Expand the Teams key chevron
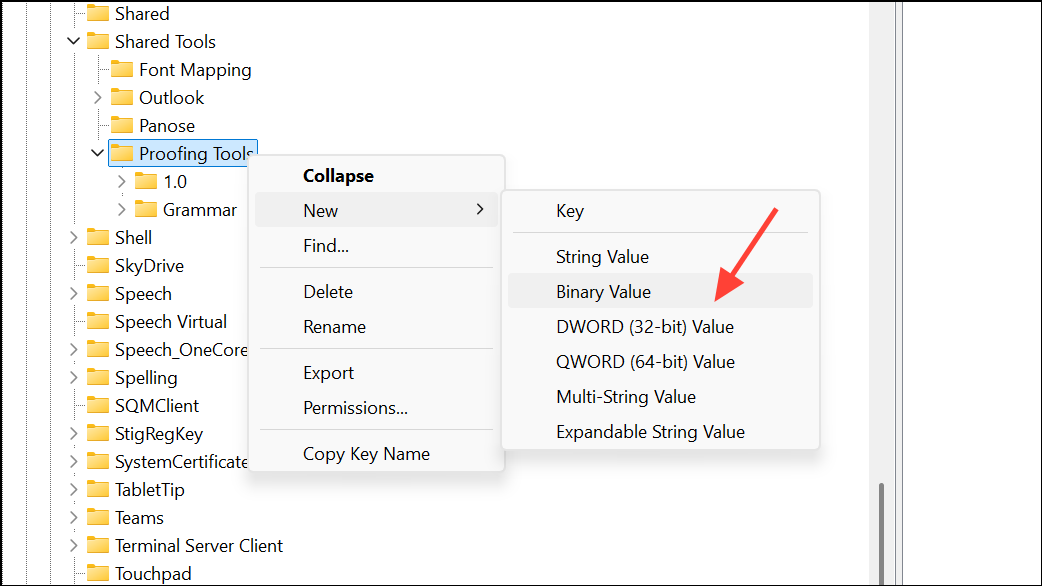1042x586 pixels. click(74, 518)
